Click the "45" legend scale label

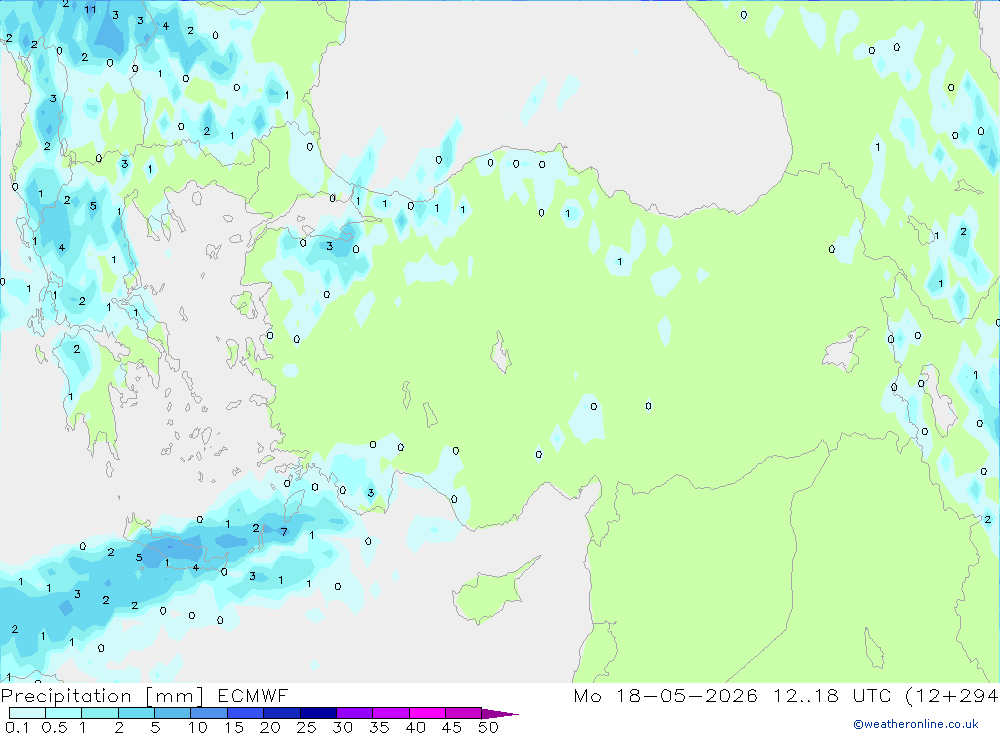click(x=452, y=727)
